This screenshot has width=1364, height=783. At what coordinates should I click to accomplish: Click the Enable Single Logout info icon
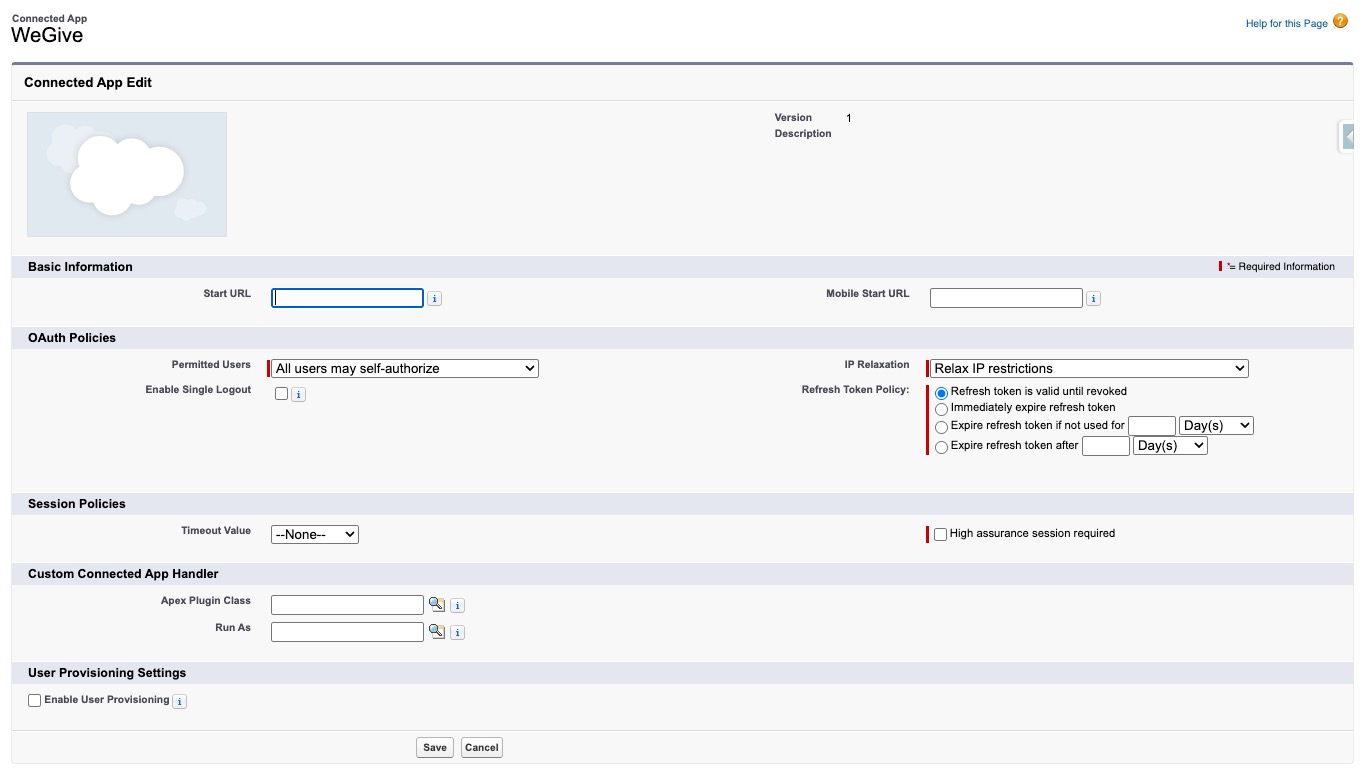tap(299, 395)
